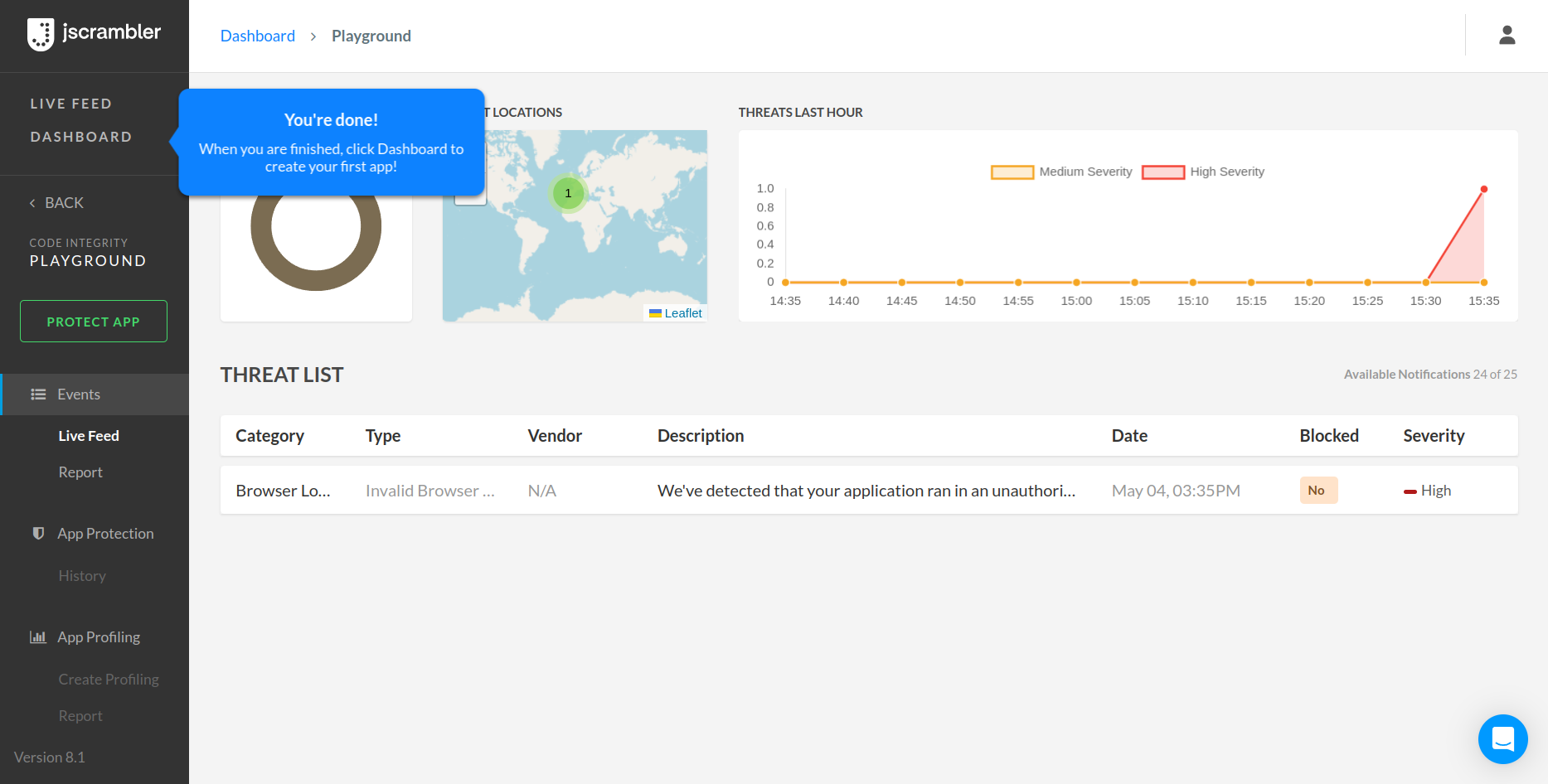1548x784 pixels.
Task: Click the BACK link
Action: click(x=64, y=203)
